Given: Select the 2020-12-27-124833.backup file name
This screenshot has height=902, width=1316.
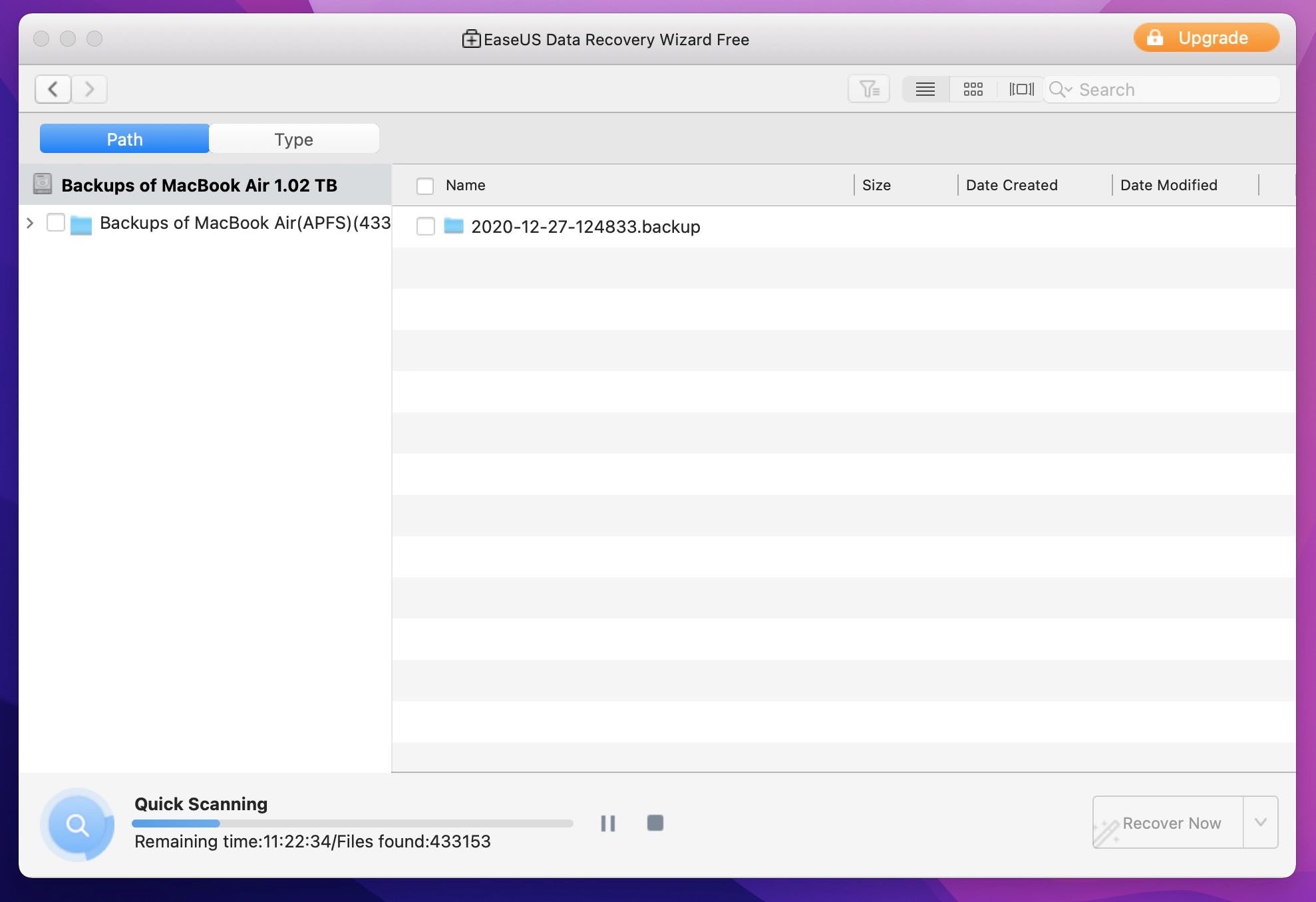Looking at the screenshot, I should point(585,227).
